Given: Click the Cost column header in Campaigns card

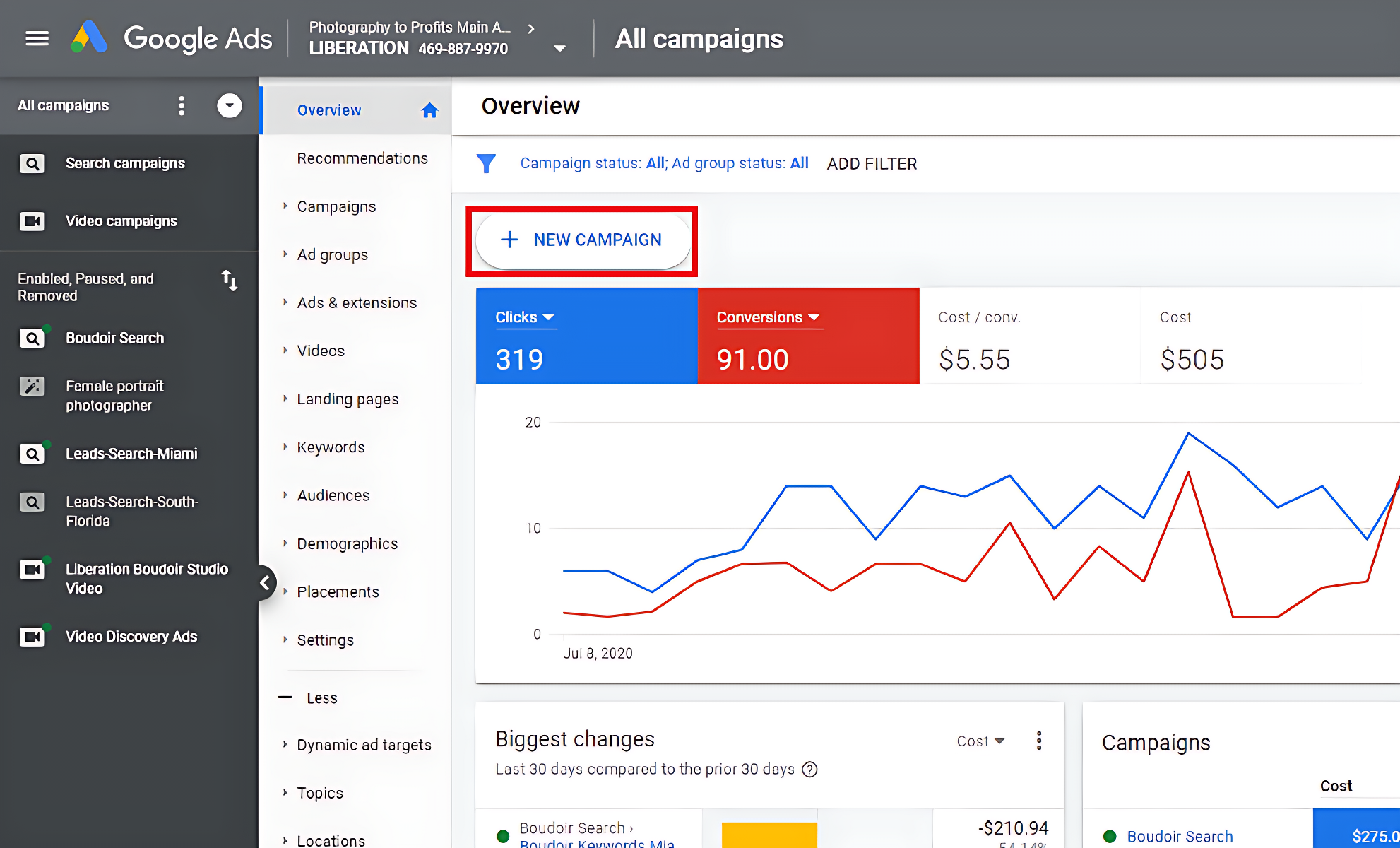Looking at the screenshot, I should tap(1336, 786).
